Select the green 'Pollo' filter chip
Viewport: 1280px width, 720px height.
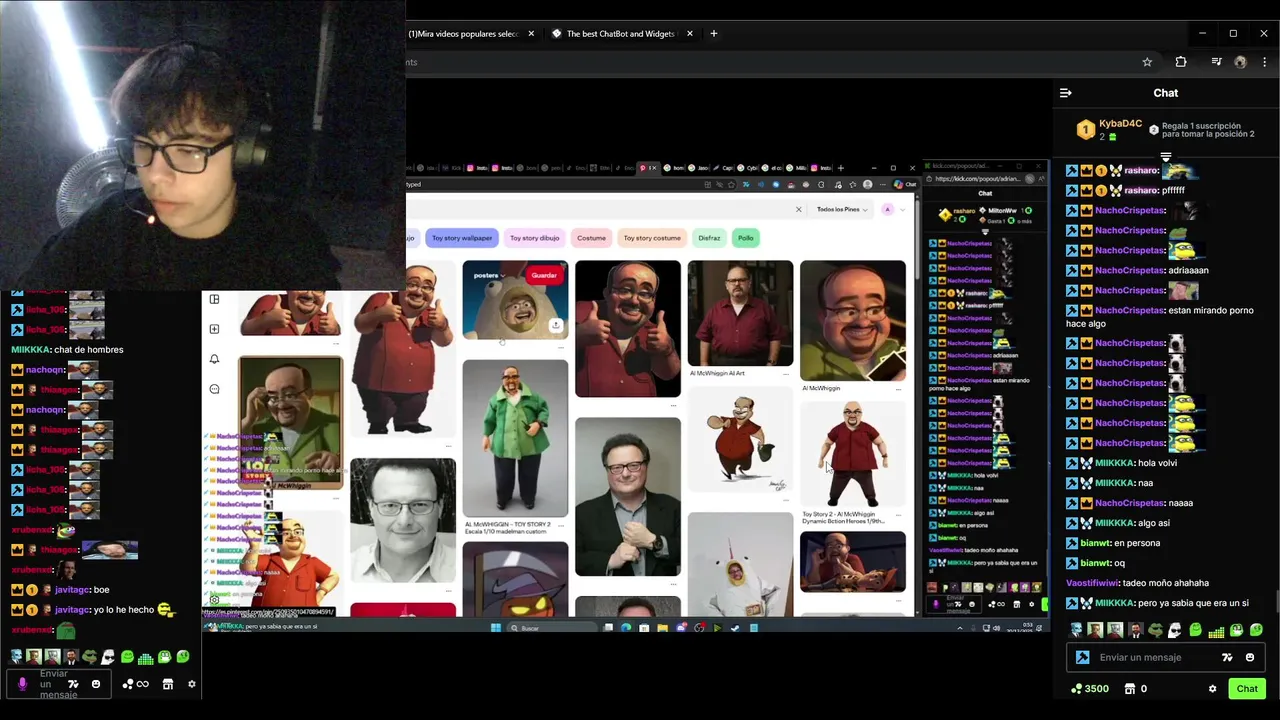click(x=746, y=238)
